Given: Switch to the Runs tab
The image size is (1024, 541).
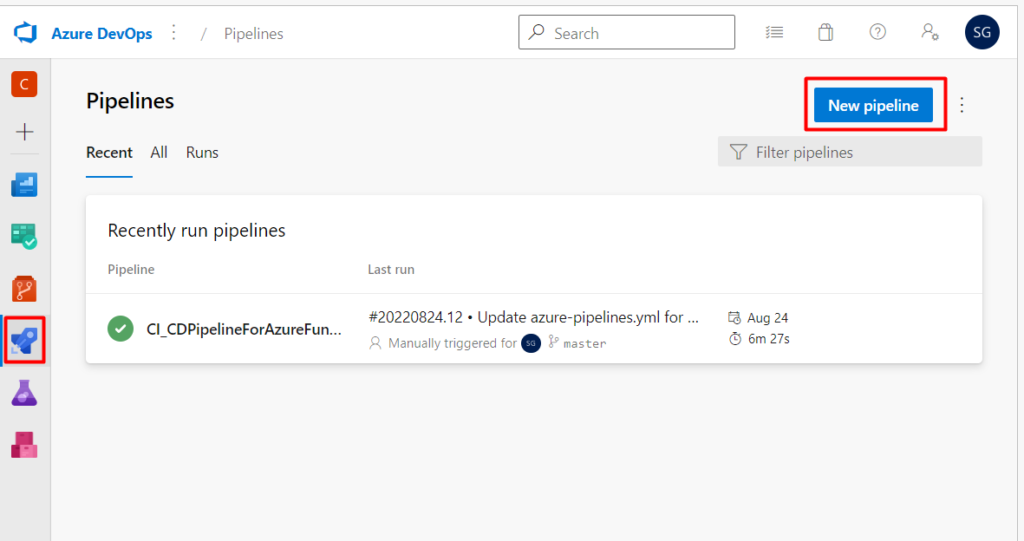Looking at the screenshot, I should (202, 152).
